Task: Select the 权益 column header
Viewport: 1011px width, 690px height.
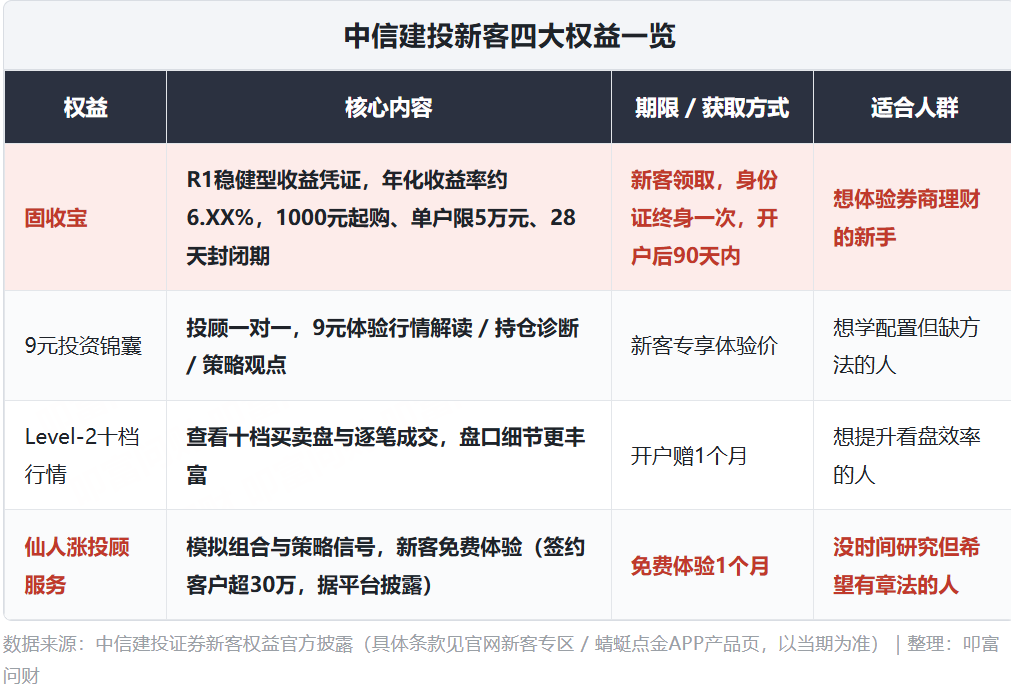Action: point(86,107)
